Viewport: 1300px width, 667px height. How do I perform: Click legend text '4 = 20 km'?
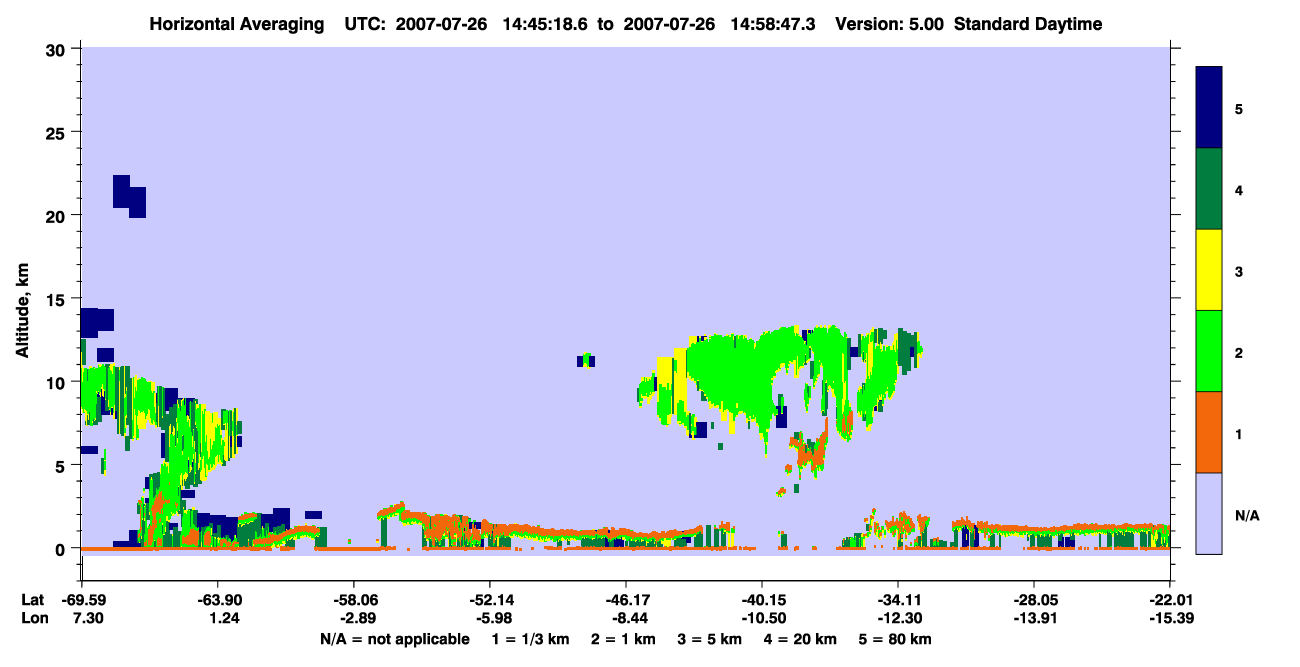802,639
